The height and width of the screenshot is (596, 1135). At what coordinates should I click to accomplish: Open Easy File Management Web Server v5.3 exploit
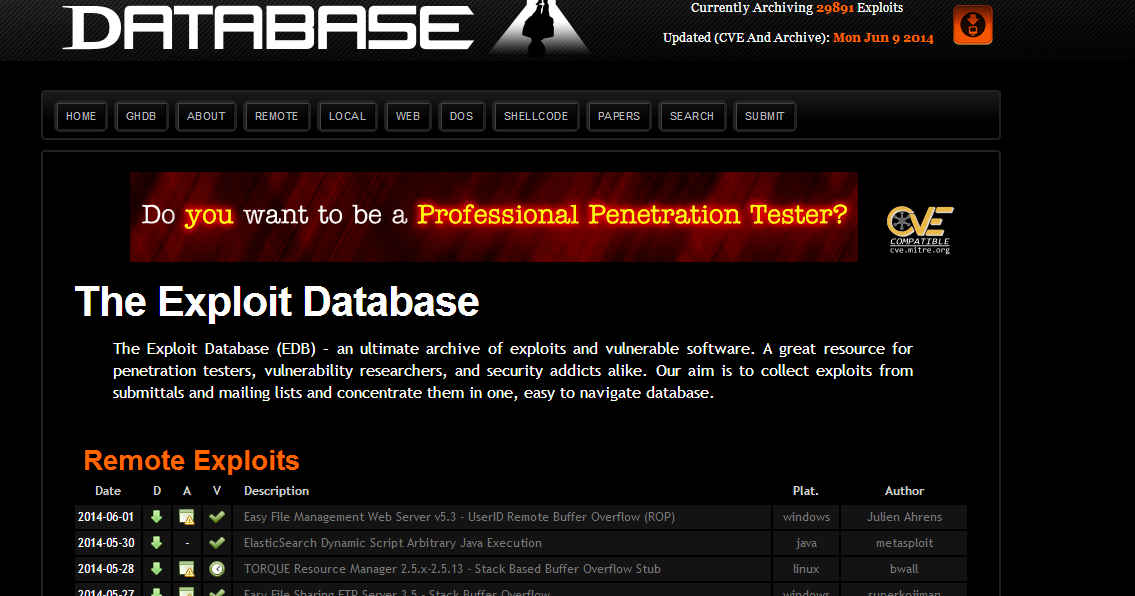point(459,517)
